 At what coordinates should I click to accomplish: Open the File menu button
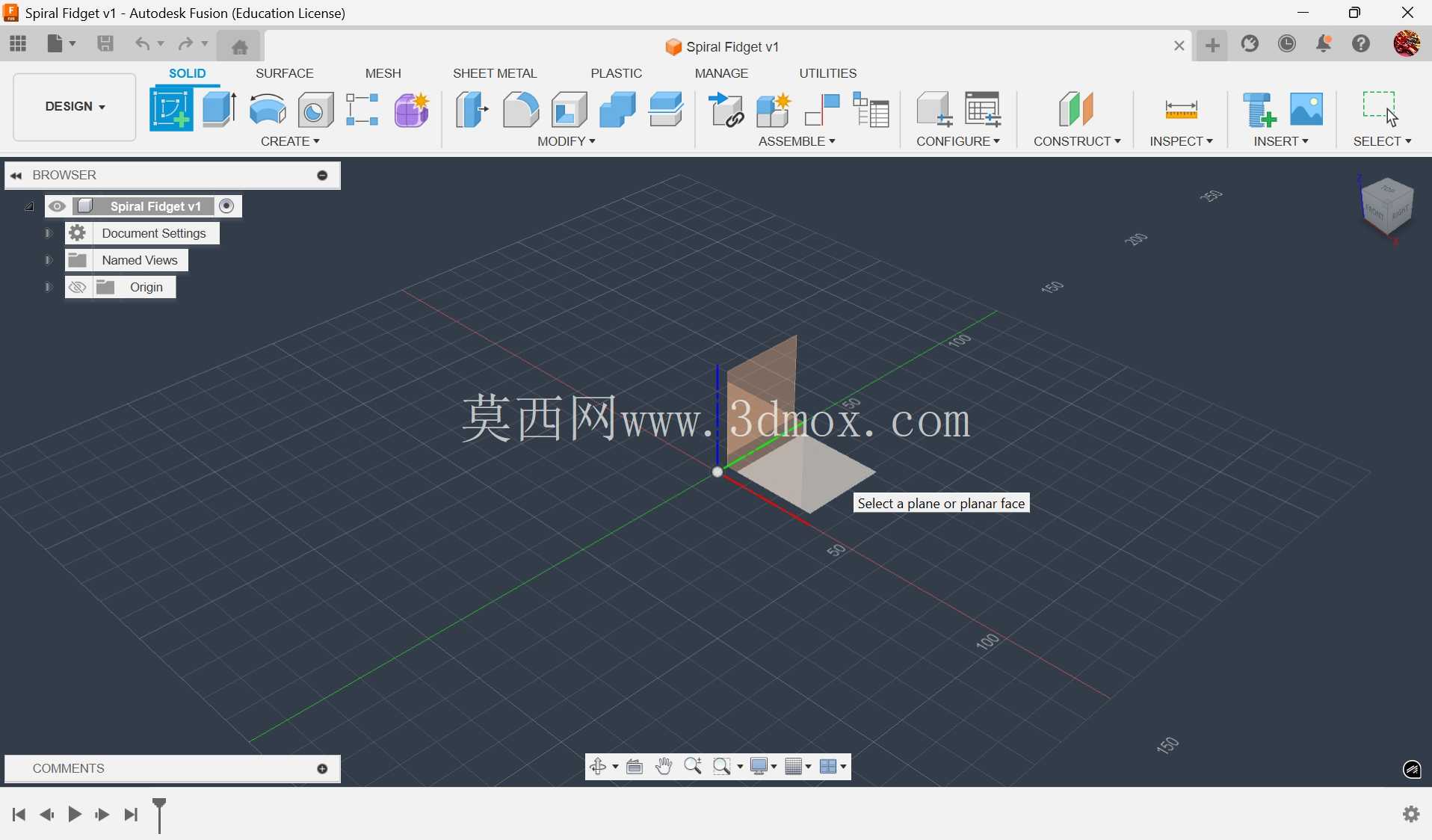[x=61, y=44]
